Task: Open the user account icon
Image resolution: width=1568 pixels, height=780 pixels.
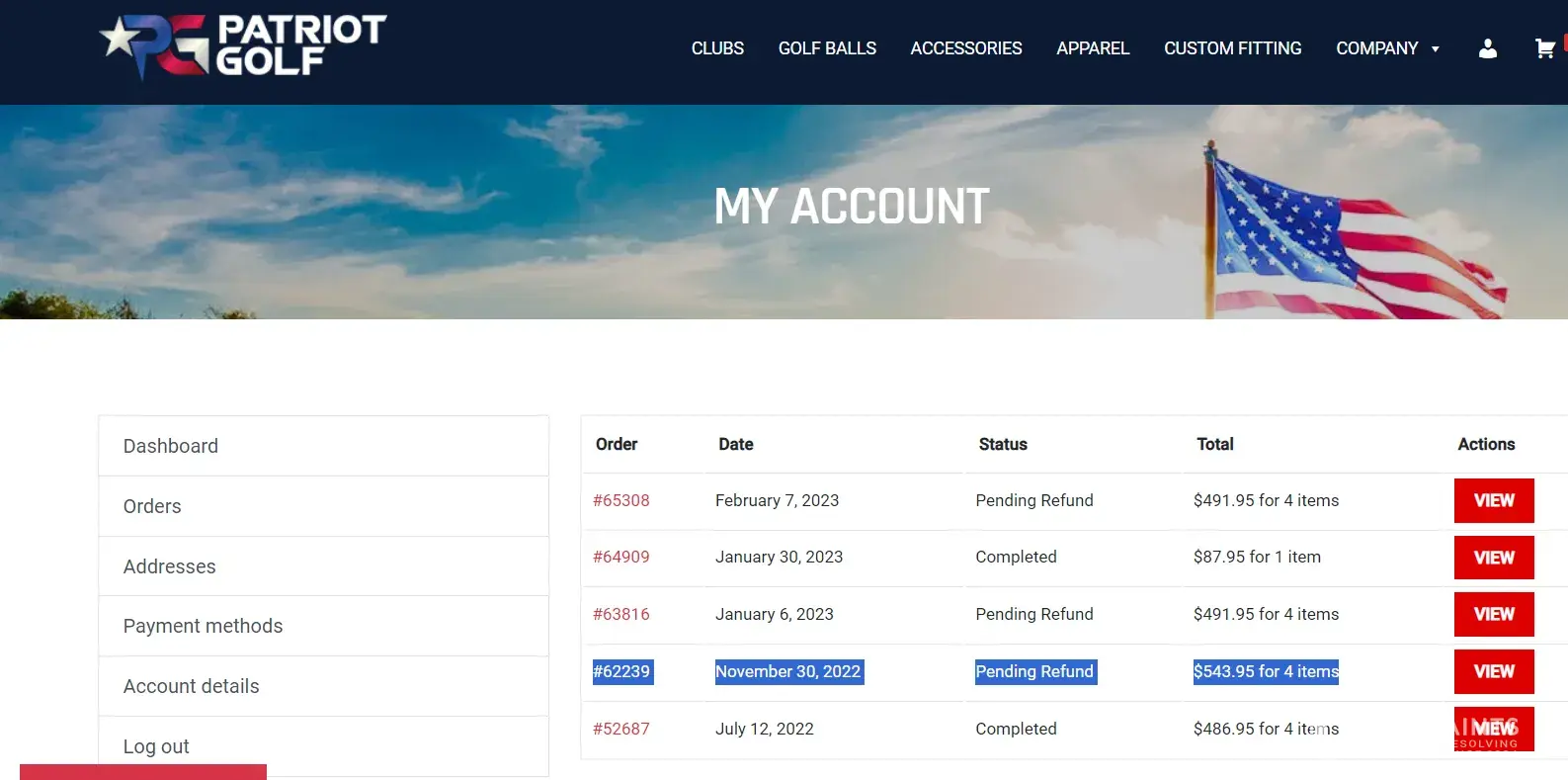Action: pos(1487,48)
